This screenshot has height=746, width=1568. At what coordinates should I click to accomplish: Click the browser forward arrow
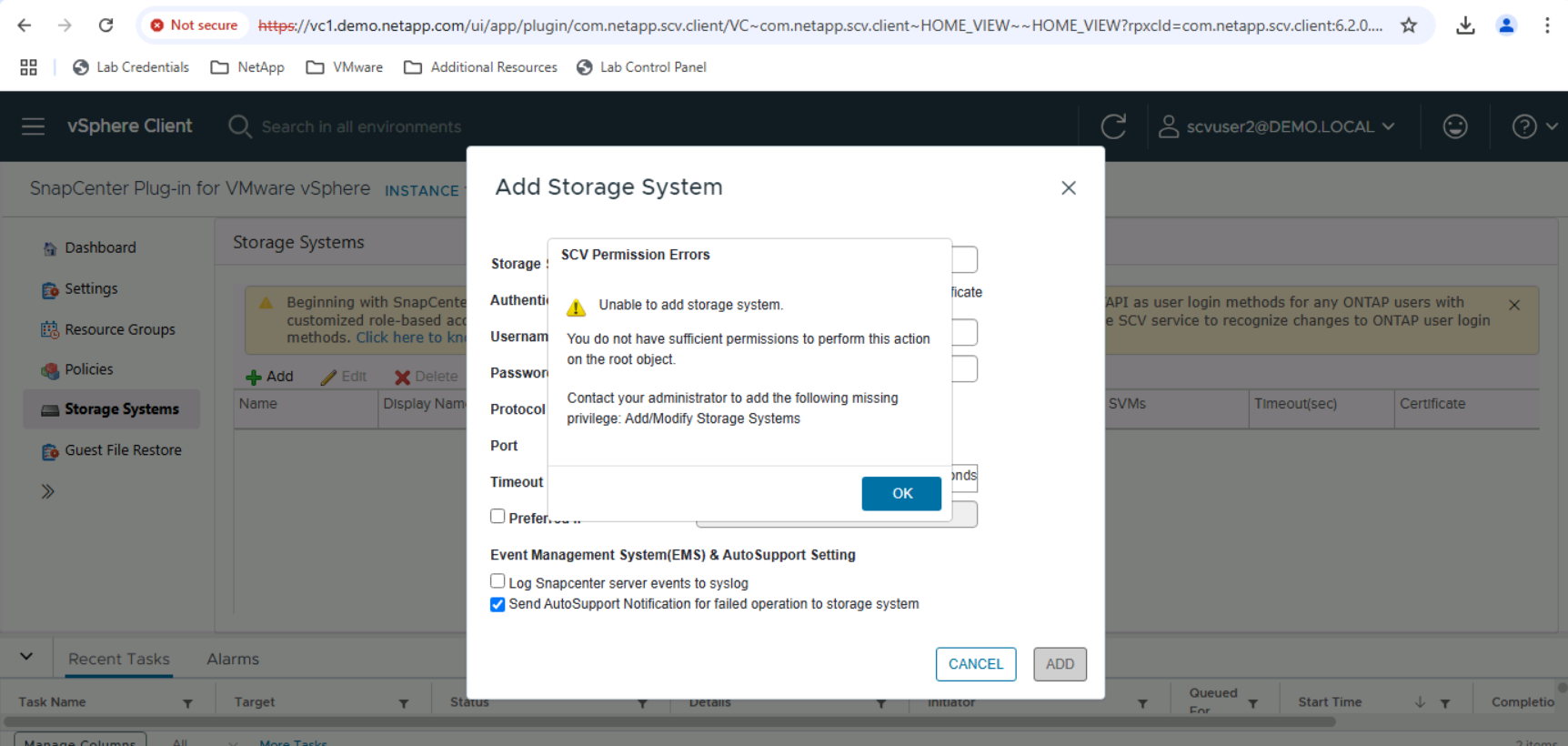click(65, 25)
